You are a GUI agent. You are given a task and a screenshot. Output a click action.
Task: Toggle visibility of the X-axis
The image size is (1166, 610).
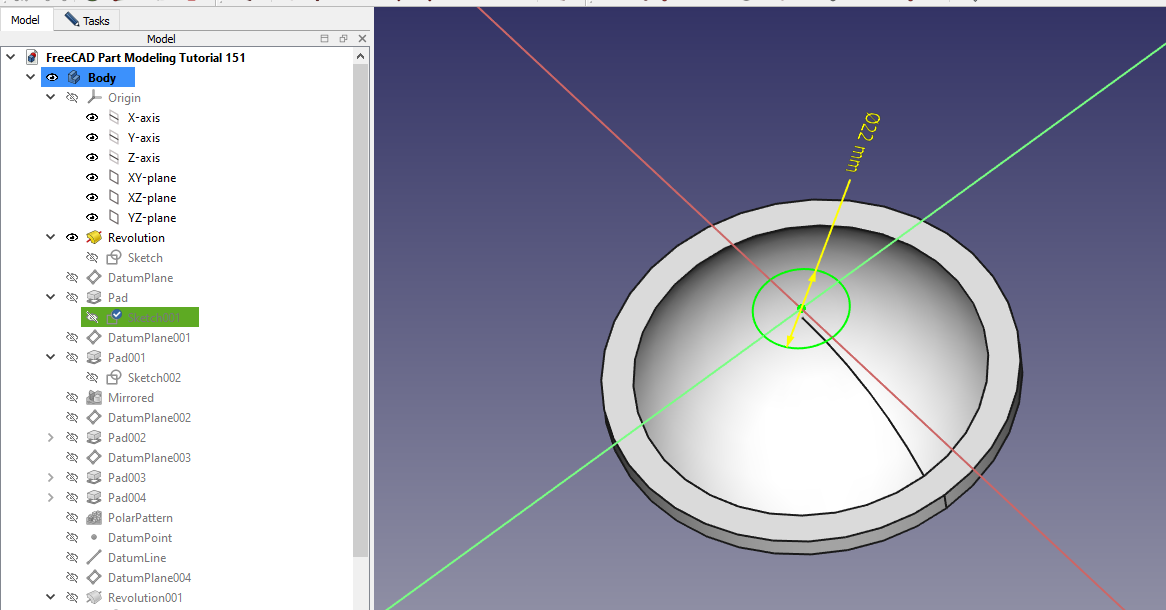pos(92,118)
